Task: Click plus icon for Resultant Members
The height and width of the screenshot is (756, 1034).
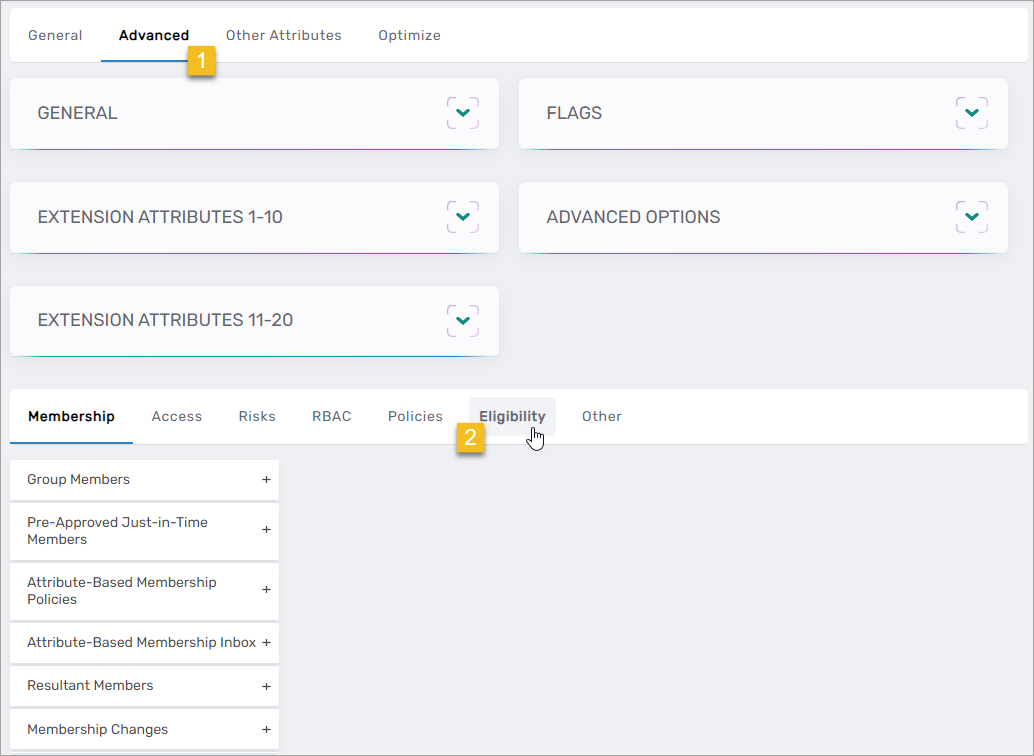Action: [x=266, y=686]
